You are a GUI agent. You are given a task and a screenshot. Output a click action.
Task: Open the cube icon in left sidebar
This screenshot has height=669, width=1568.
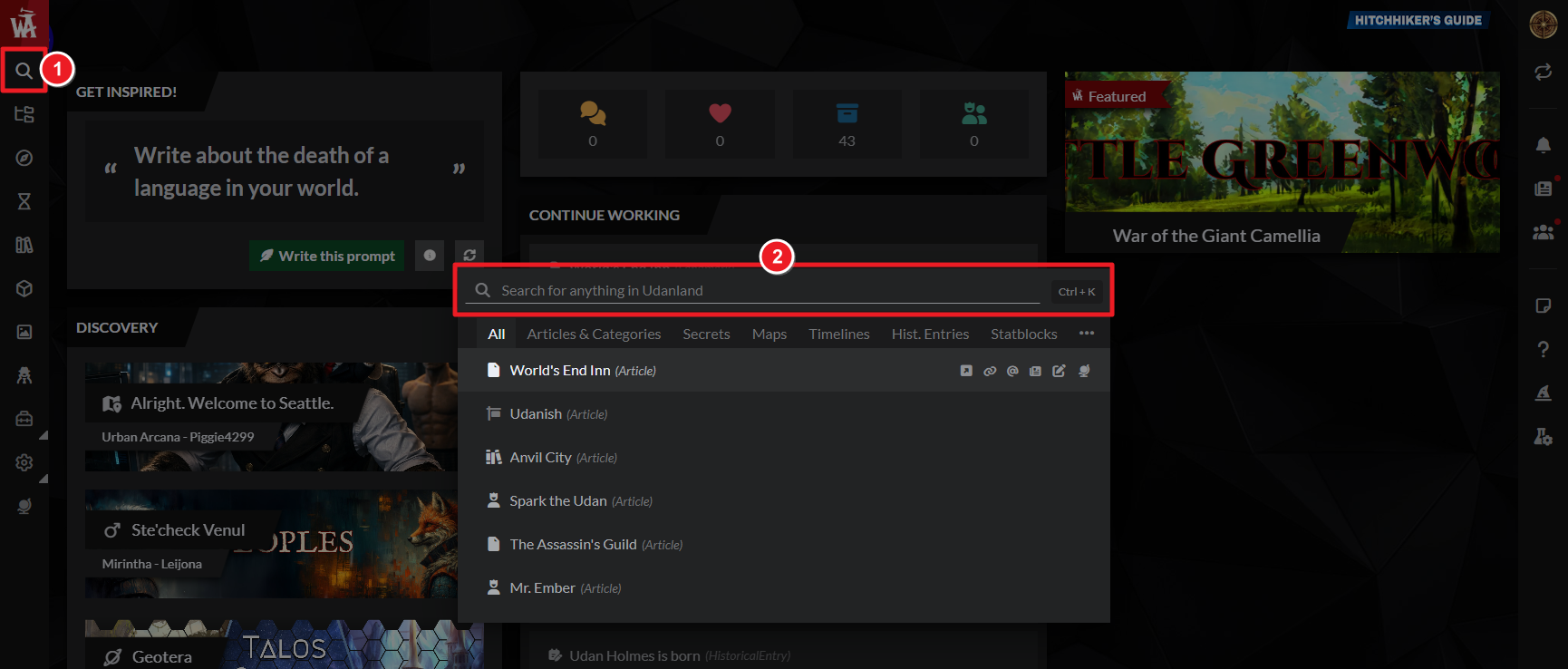pos(24,288)
